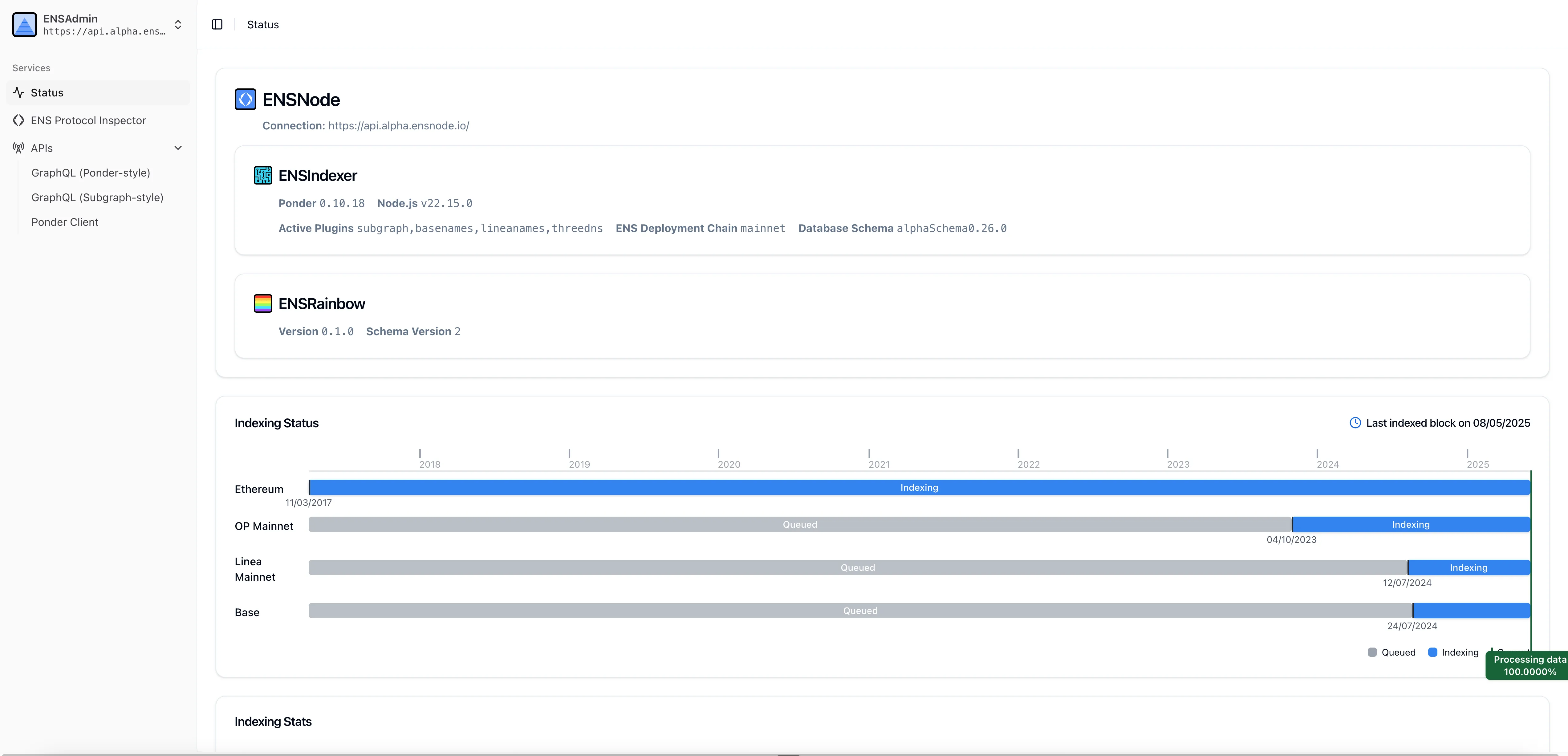Click the ENSRainbow rainbow icon
1568x756 pixels.
pyautogui.click(x=262, y=303)
